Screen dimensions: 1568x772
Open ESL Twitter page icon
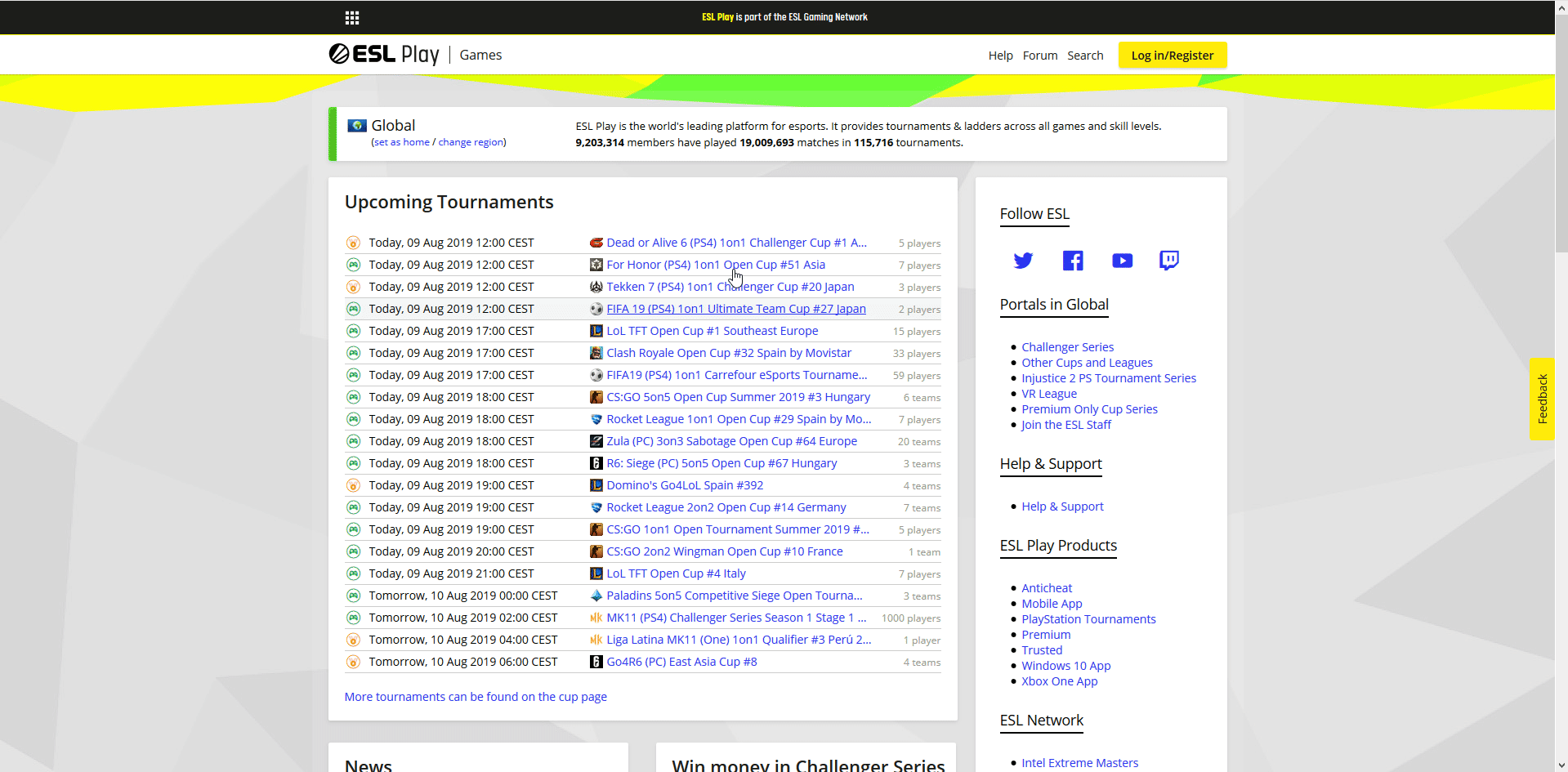(1023, 261)
